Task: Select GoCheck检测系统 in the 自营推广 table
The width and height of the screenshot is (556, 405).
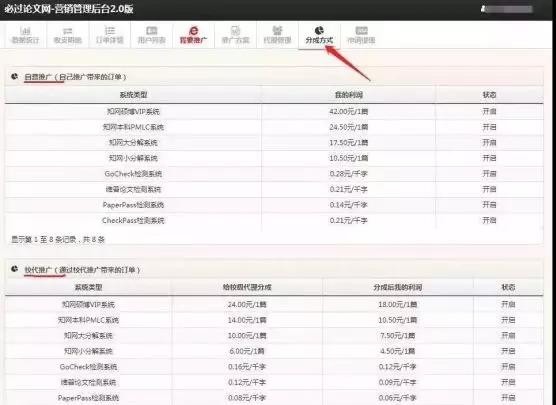Action: pos(133,174)
